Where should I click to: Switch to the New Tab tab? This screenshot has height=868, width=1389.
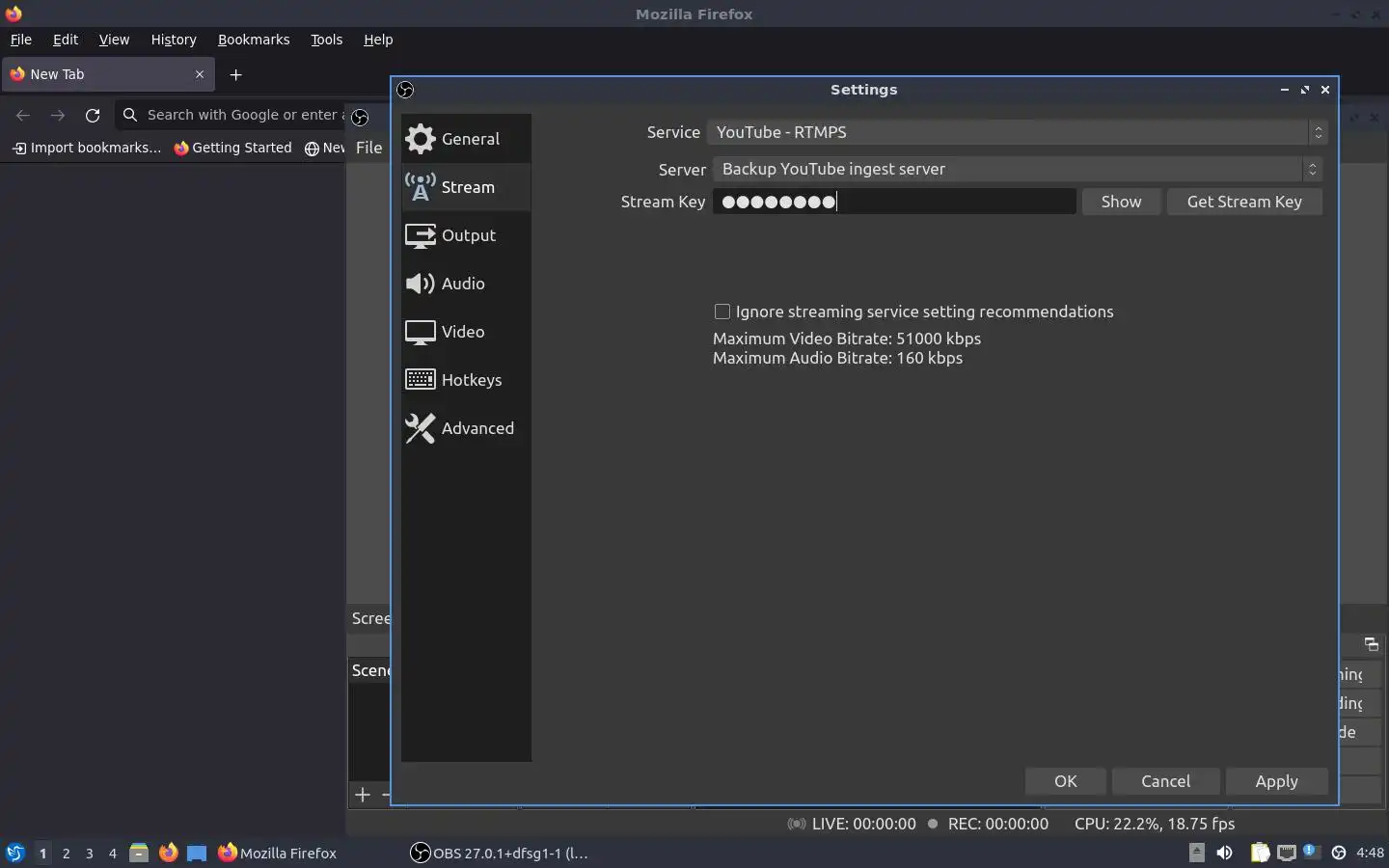pyautogui.click(x=106, y=74)
